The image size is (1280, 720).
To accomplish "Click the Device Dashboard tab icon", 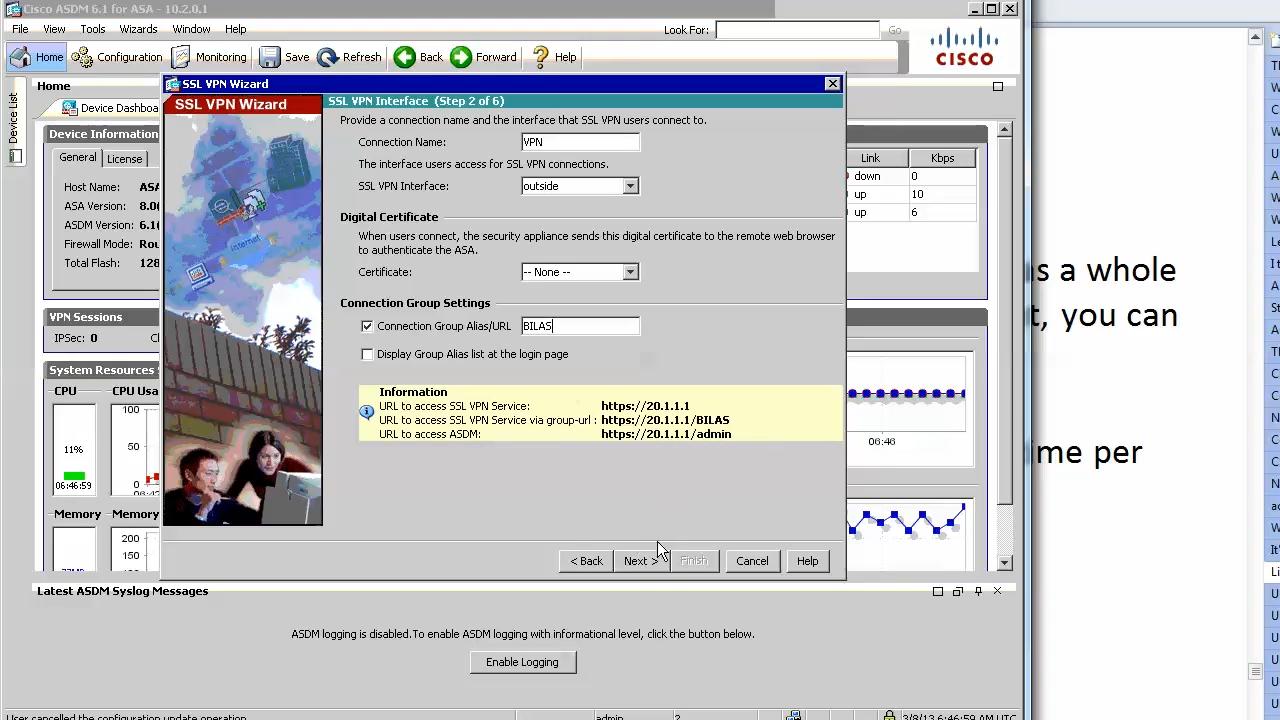I will click(69, 108).
